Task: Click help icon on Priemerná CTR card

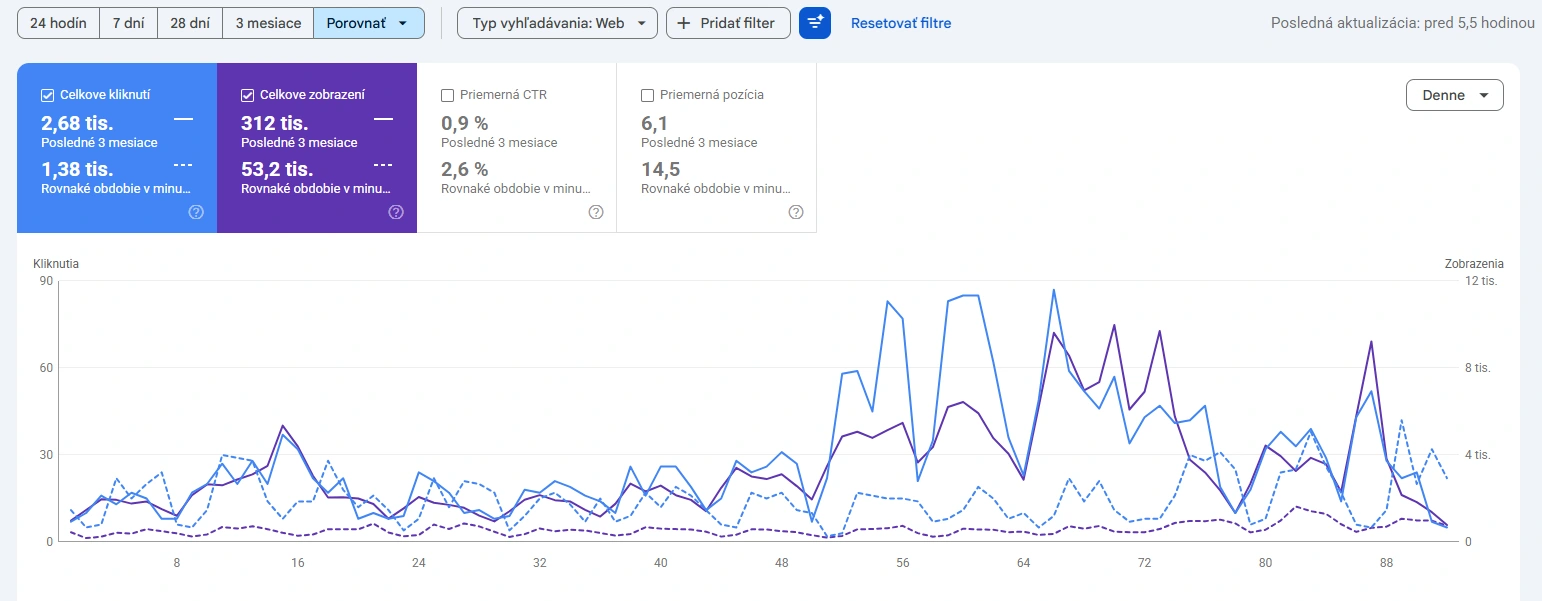Action: 596,212
